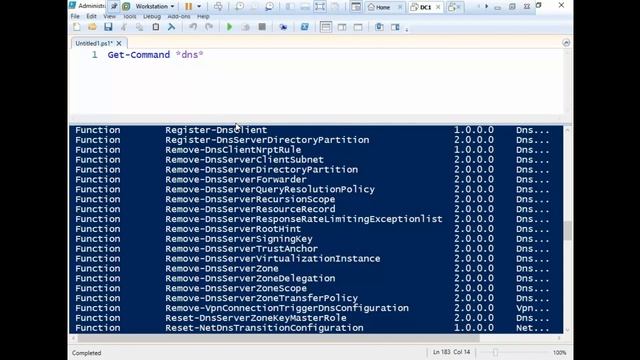Viewport: 640px width, 360px height.
Task: Enter VMware full screen mode
Action: (320, 6)
